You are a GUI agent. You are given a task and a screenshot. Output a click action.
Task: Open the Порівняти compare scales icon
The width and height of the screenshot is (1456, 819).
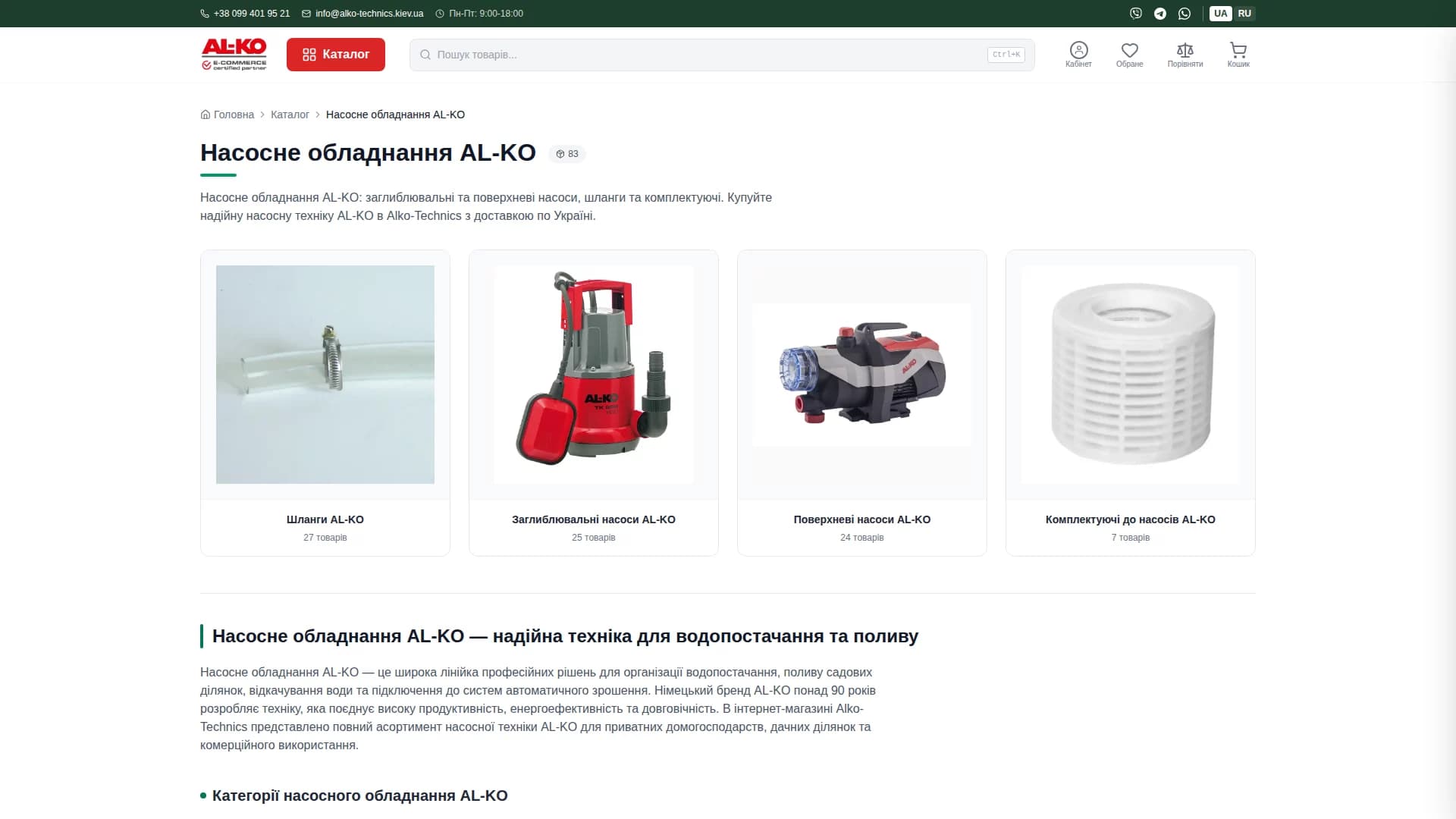point(1185,55)
